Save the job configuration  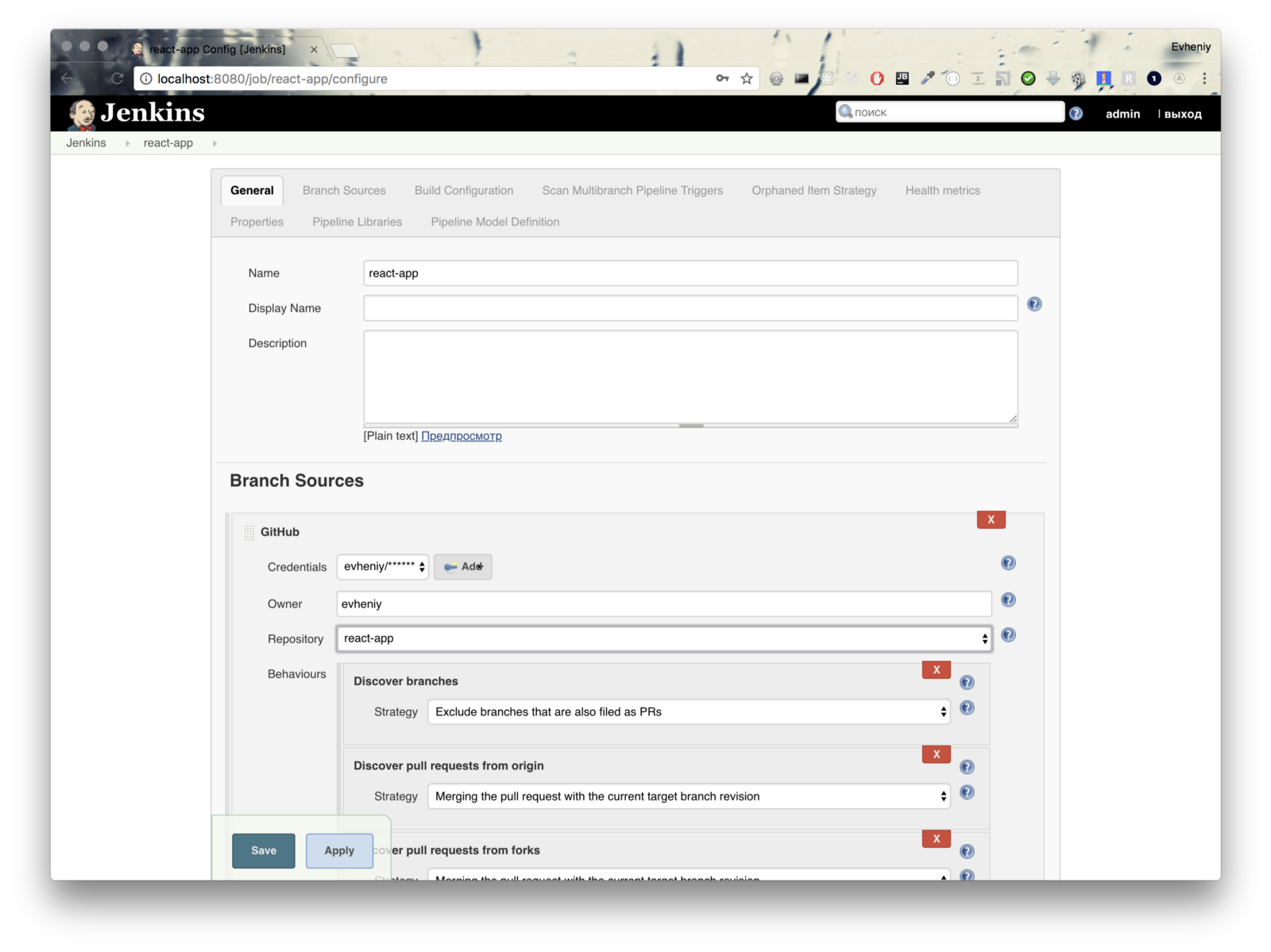tap(264, 851)
